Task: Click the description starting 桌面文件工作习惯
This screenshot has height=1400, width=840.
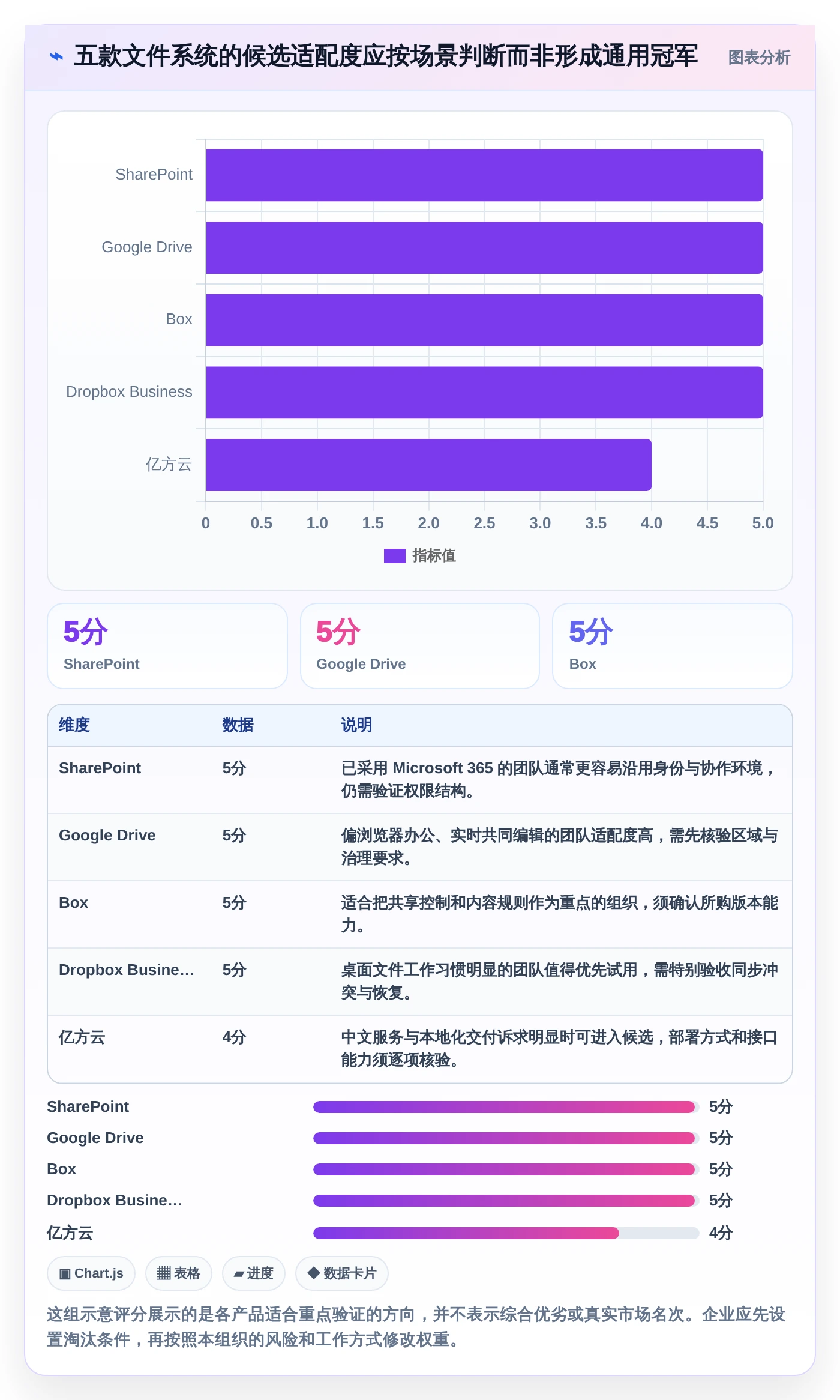Action: [559, 981]
